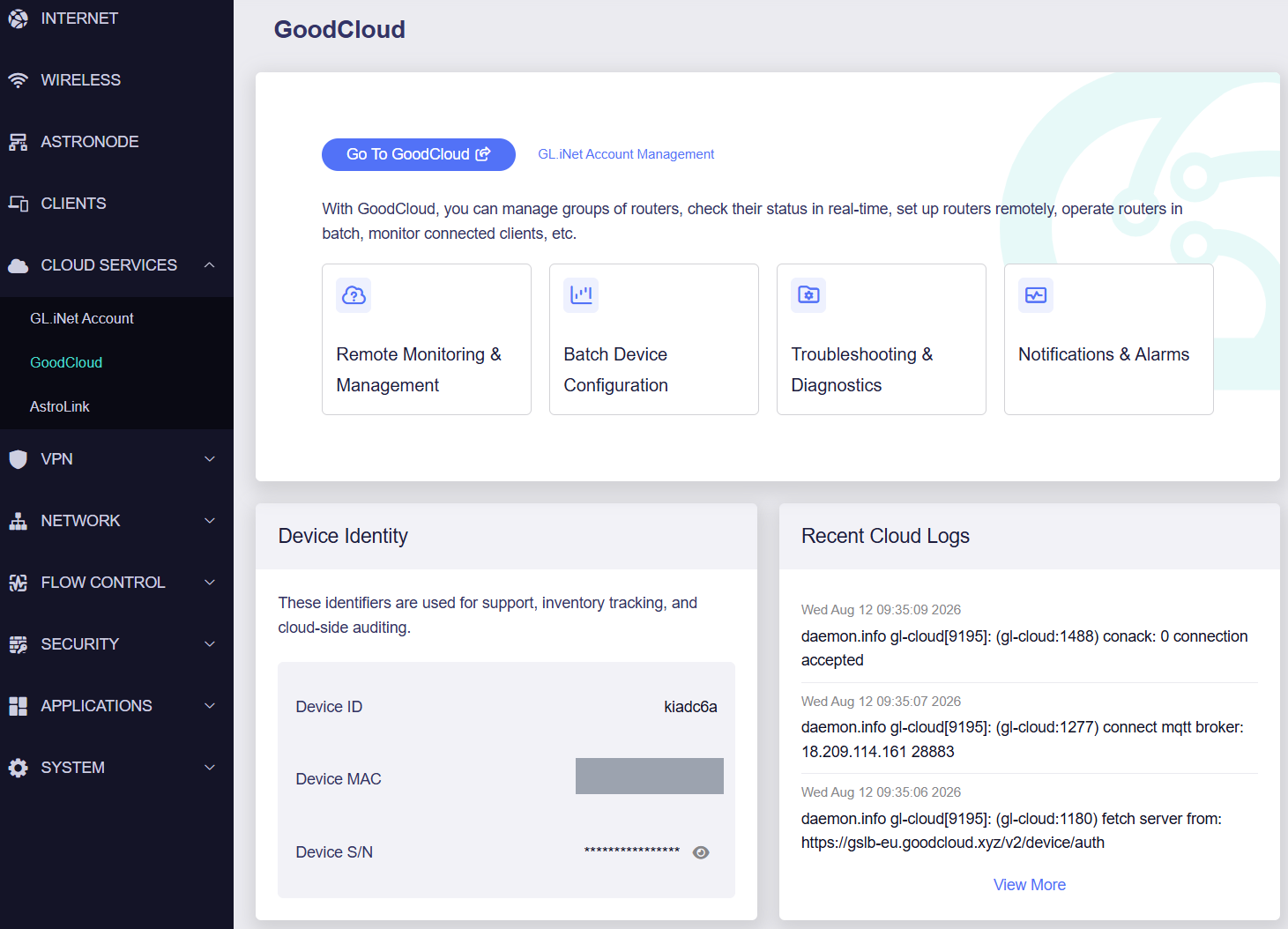
Task: Click the Wed Aug 12 09:35:07 timestamp
Action: (881, 702)
